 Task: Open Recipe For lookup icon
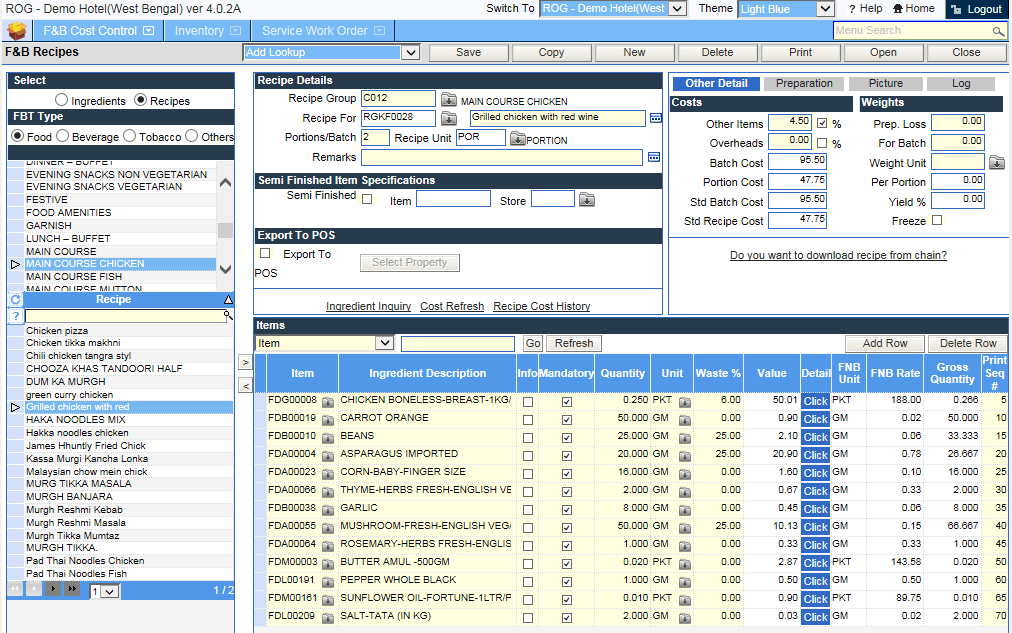[449, 118]
